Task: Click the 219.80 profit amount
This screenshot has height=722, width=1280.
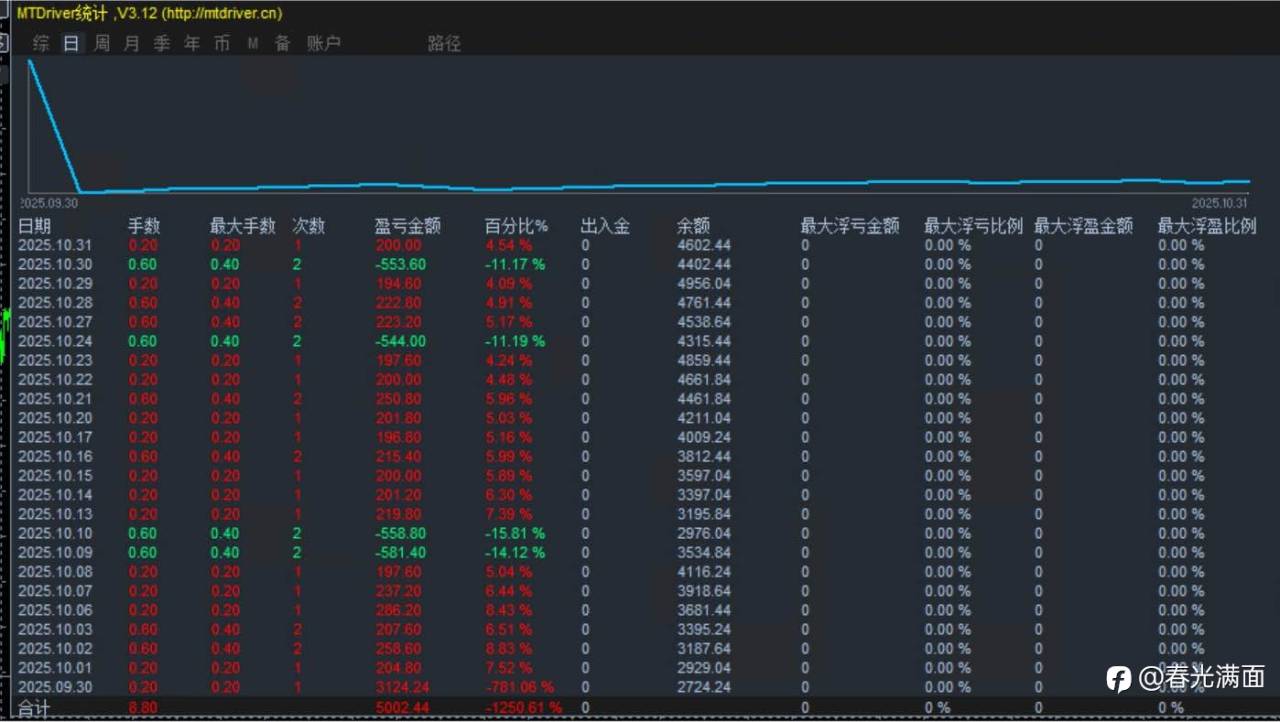Action: 398,514
